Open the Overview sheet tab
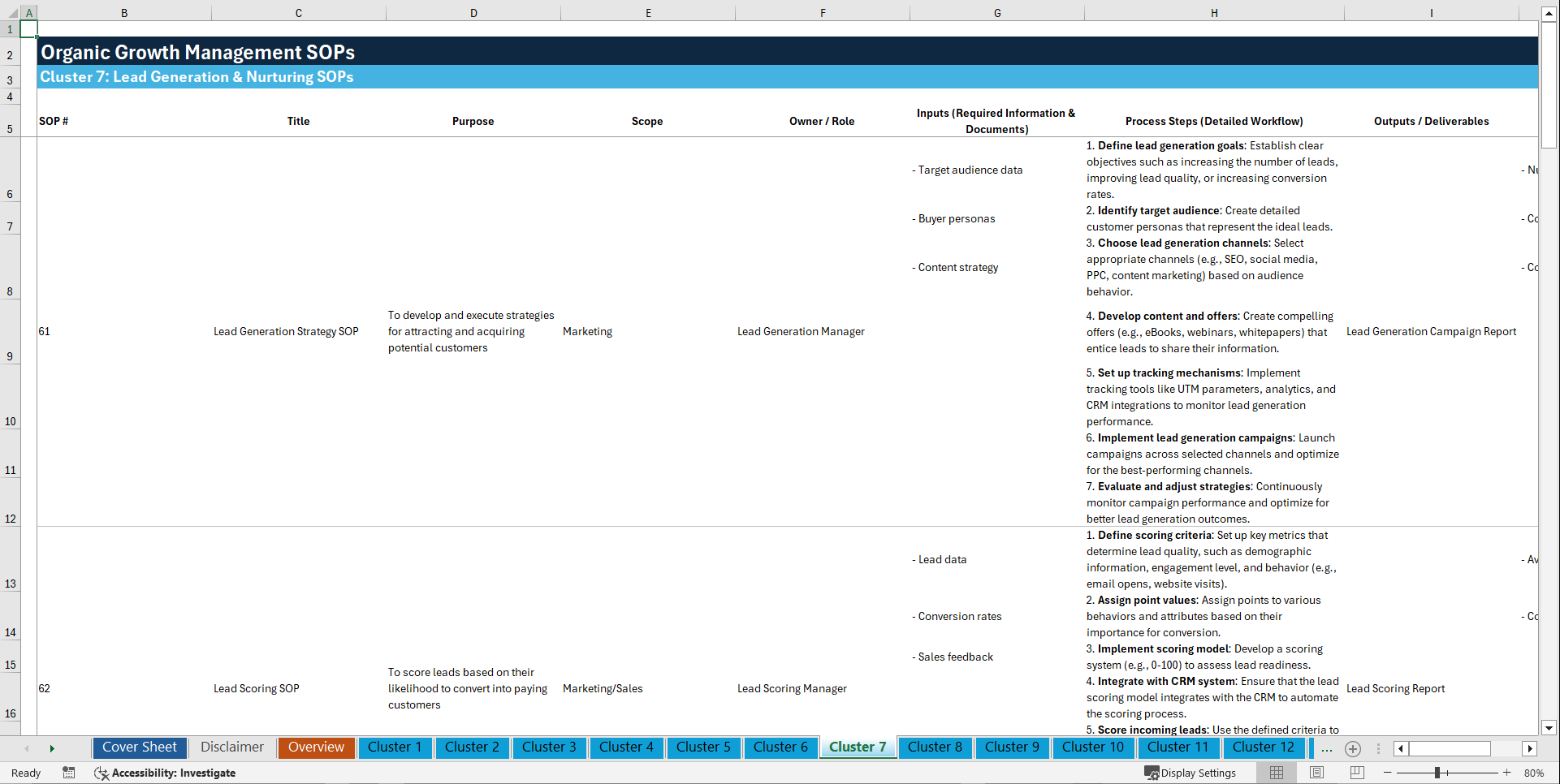1560x784 pixels. [x=316, y=747]
